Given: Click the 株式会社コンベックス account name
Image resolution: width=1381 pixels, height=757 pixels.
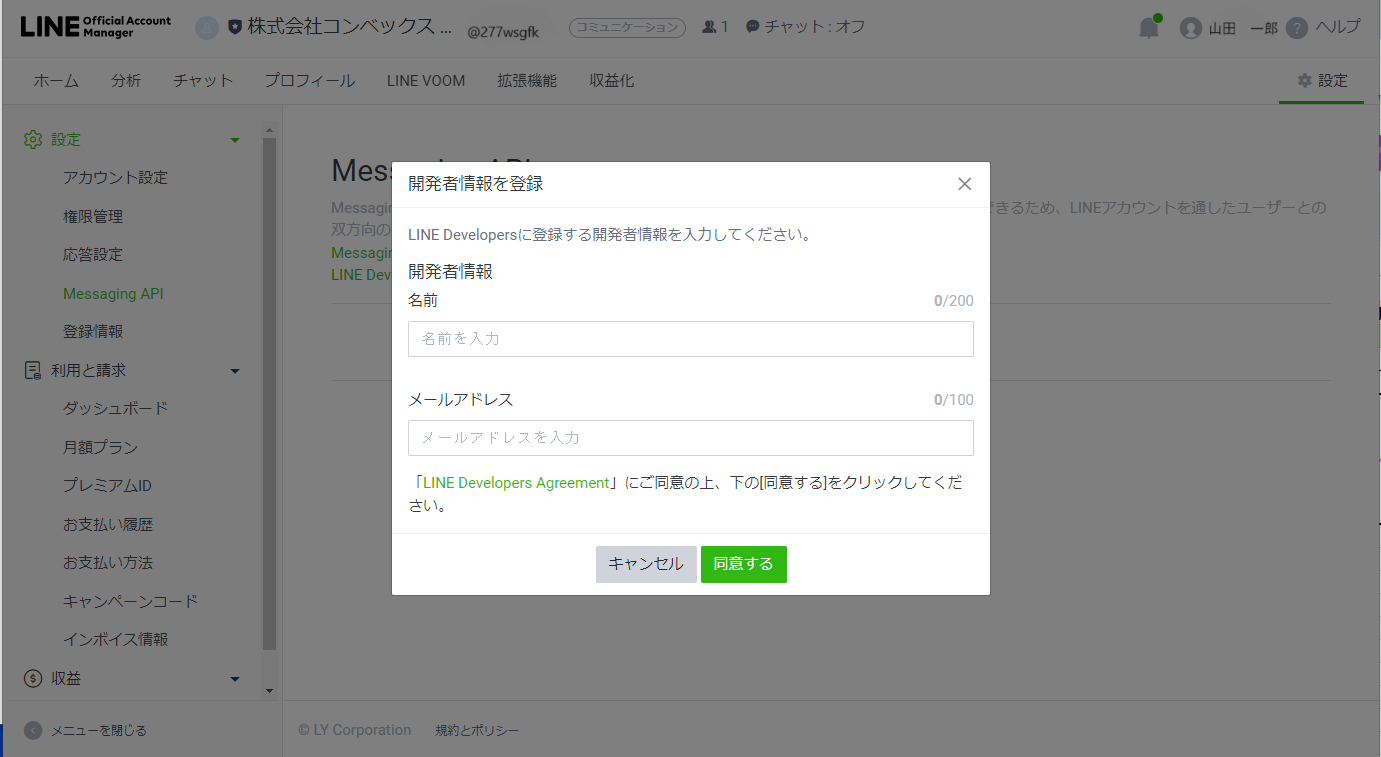Looking at the screenshot, I should click(349, 27).
